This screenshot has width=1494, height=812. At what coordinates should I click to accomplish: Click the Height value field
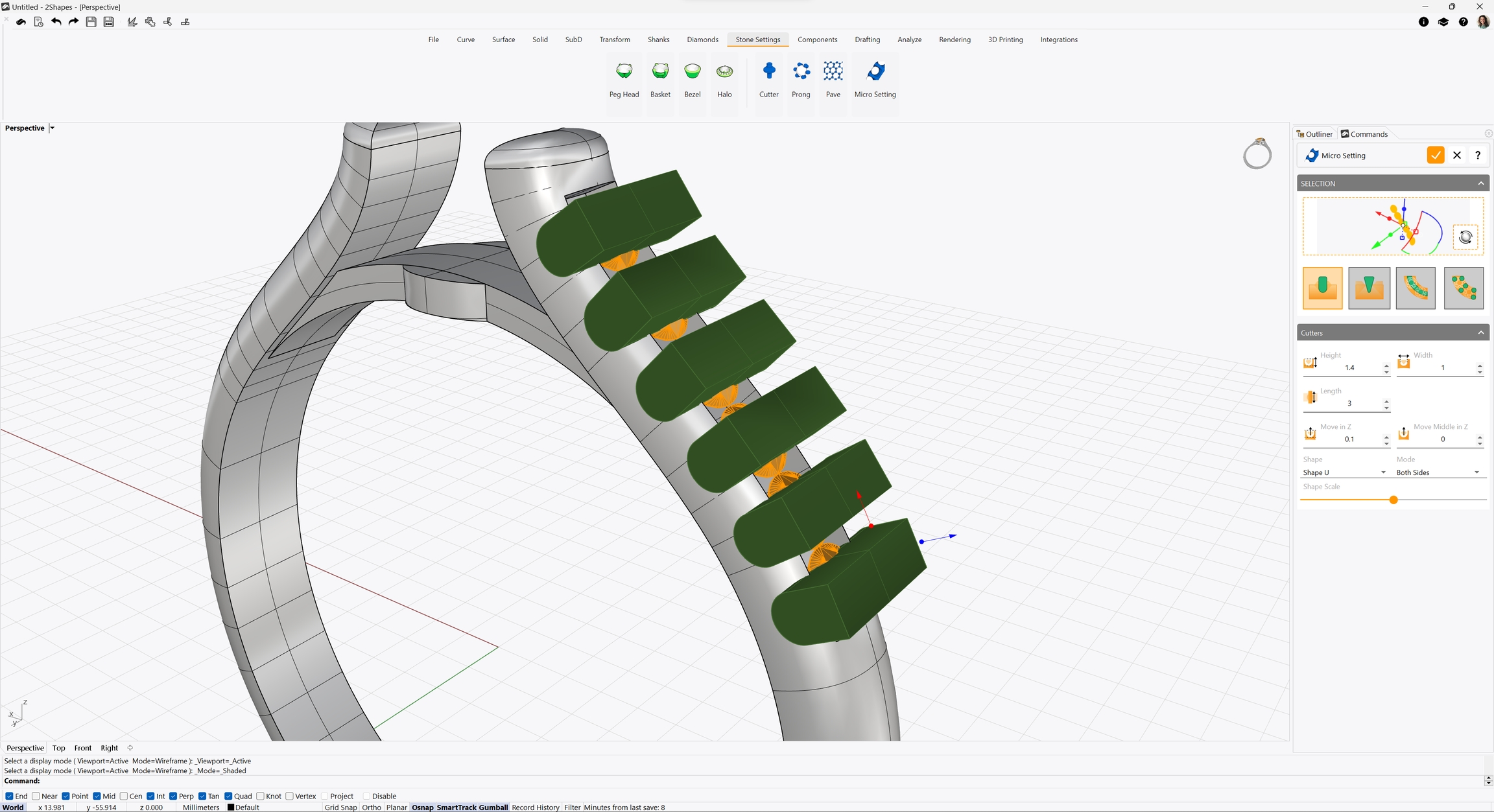pyautogui.click(x=1349, y=367)
